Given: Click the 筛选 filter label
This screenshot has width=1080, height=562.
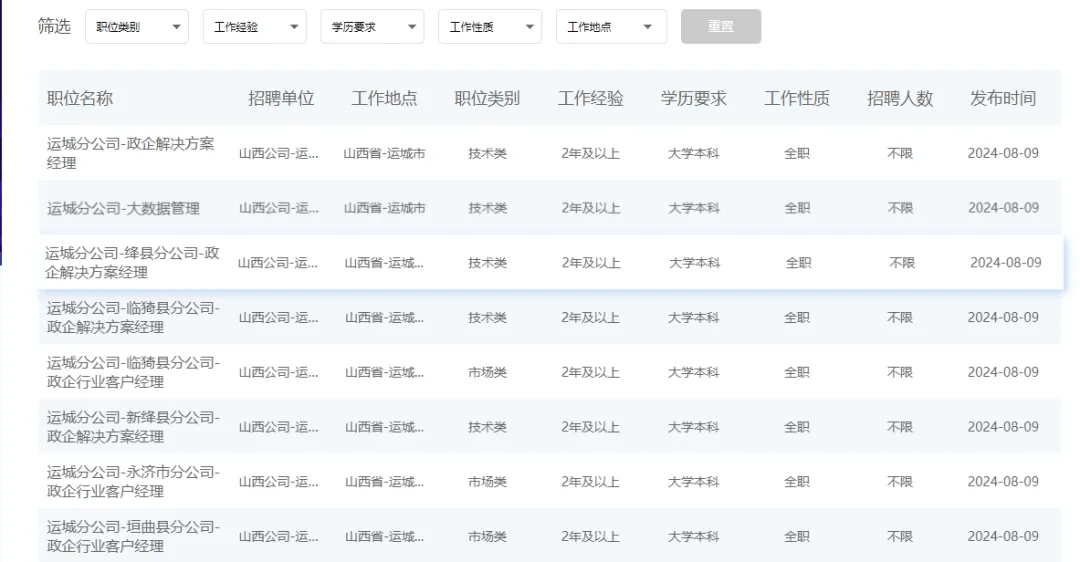Looking at the screenshot, I should point(54,26).
